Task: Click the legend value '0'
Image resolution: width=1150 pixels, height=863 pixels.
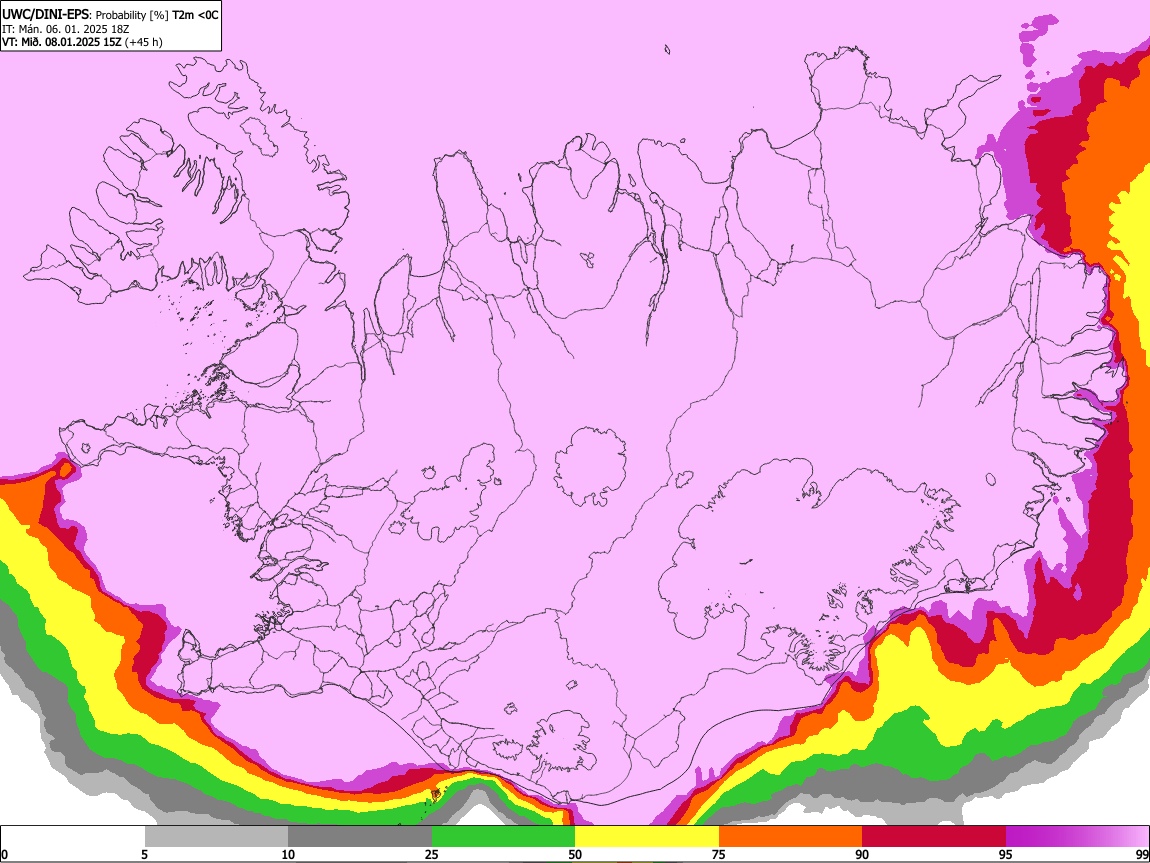Action: (5, 855)
